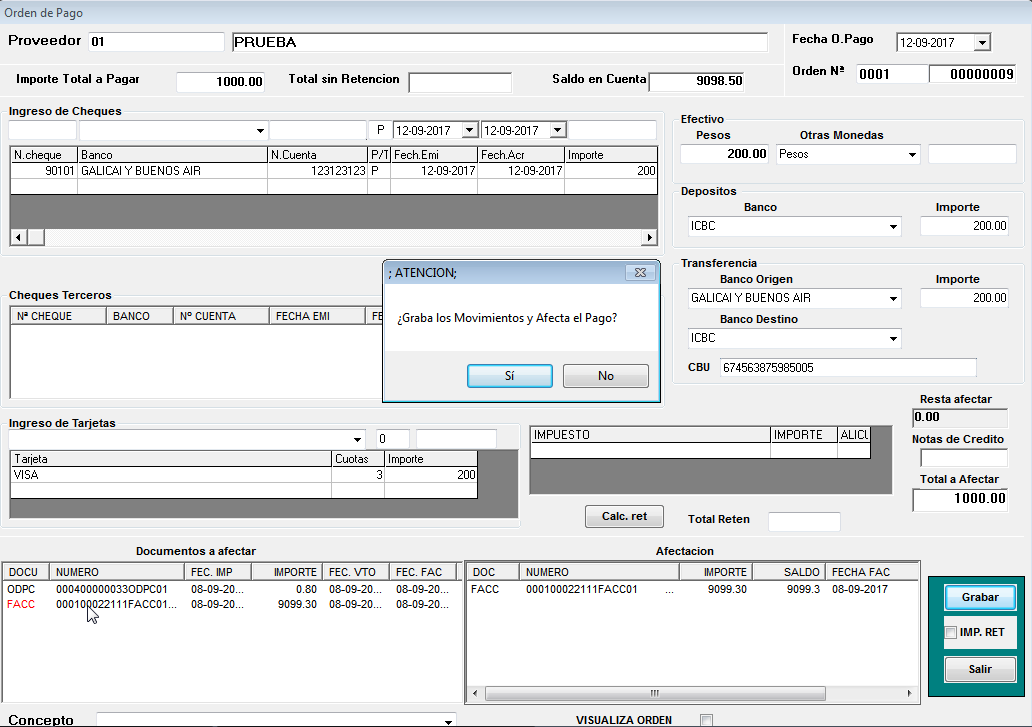The width and height of the screenshot is (1032, 727).
Task: Open the Depositos Banco dropdown showing ICBC
Action: pos(893,226)
